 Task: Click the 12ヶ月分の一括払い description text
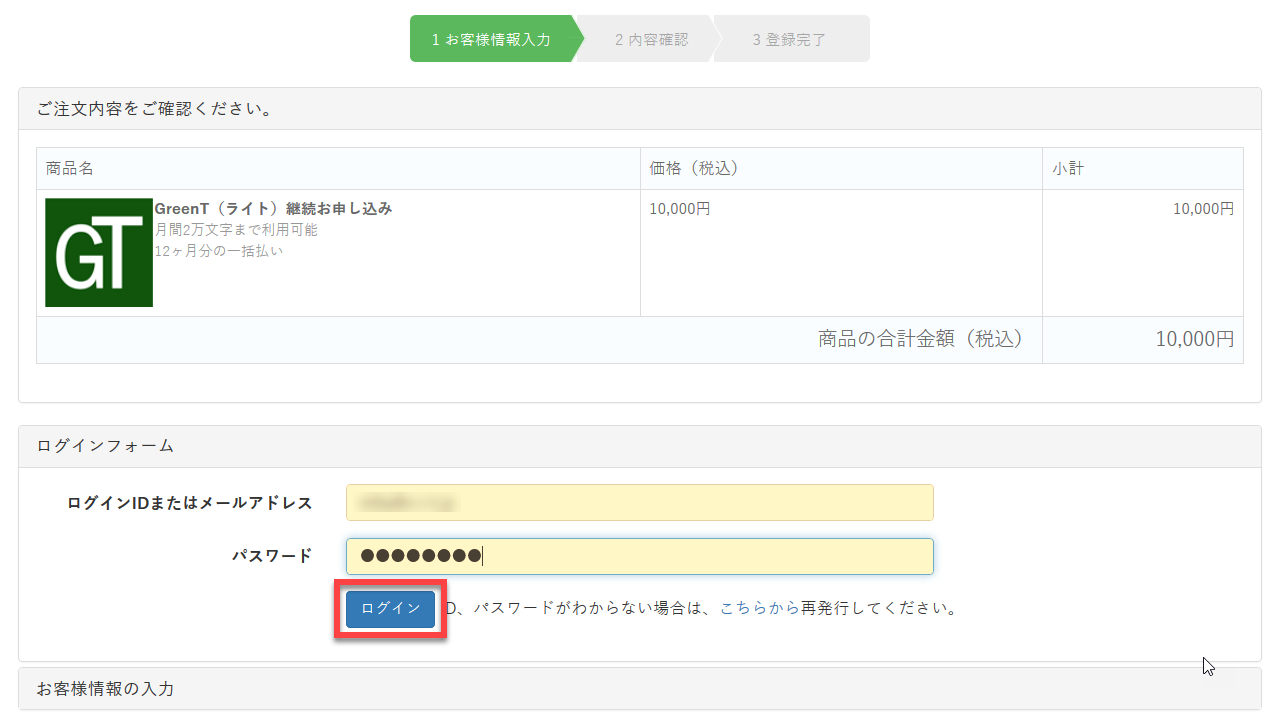(219, 251)
